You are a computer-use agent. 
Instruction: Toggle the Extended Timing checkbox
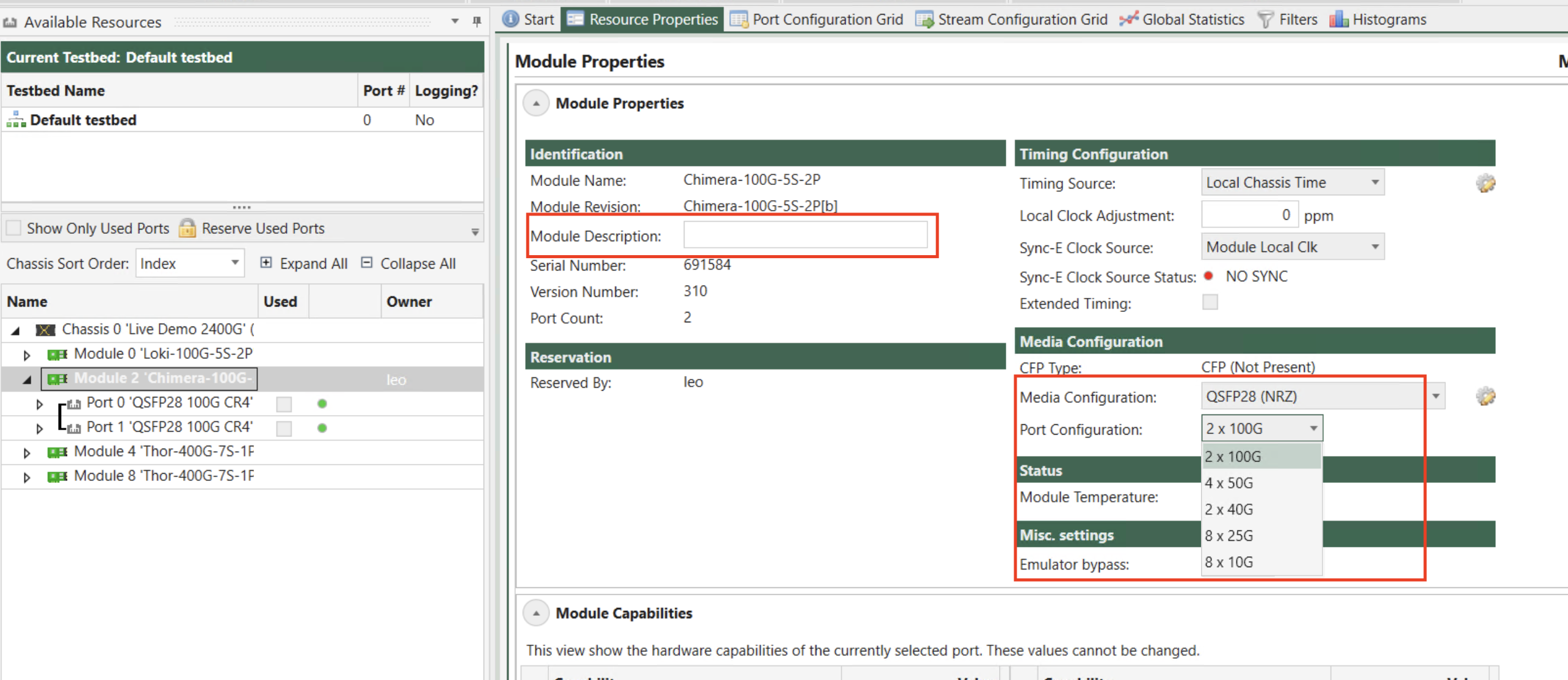click(1210, 302)
